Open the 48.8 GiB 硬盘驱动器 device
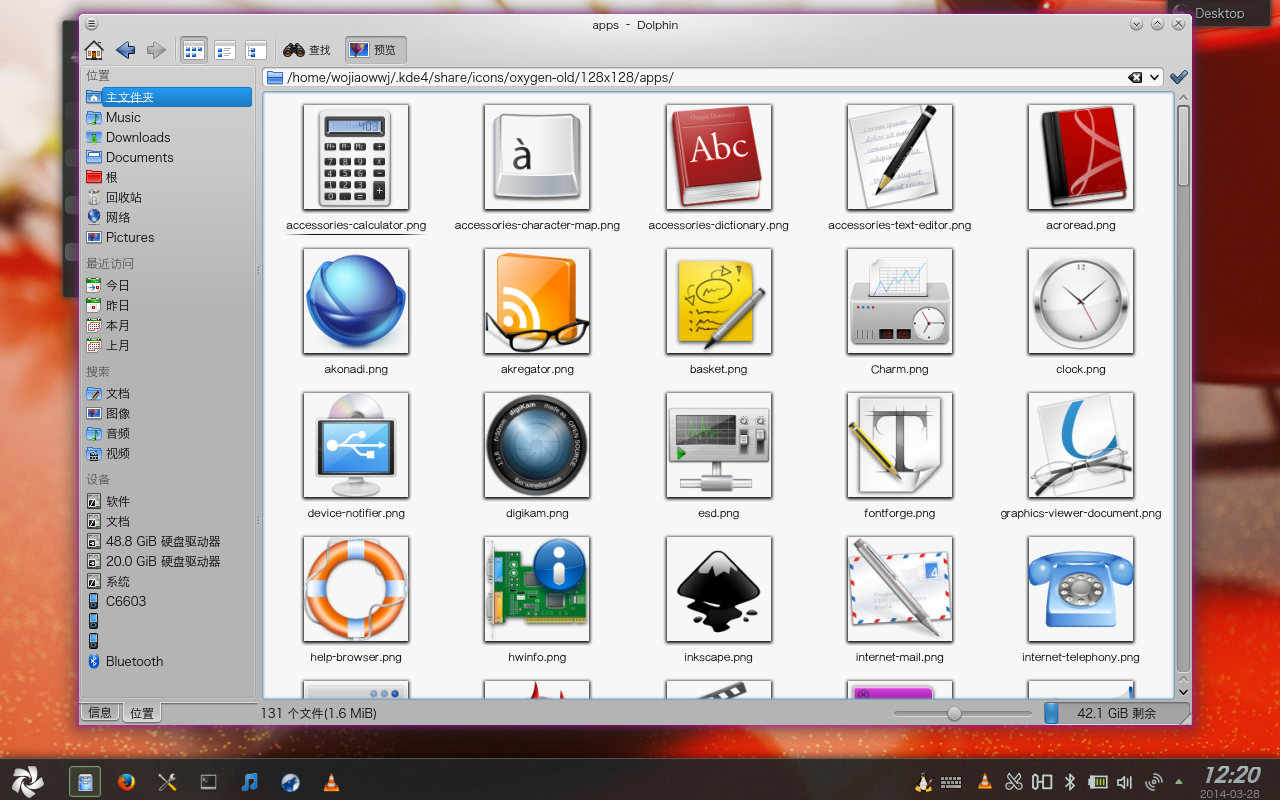1280x800 pixels. point(168,541)
